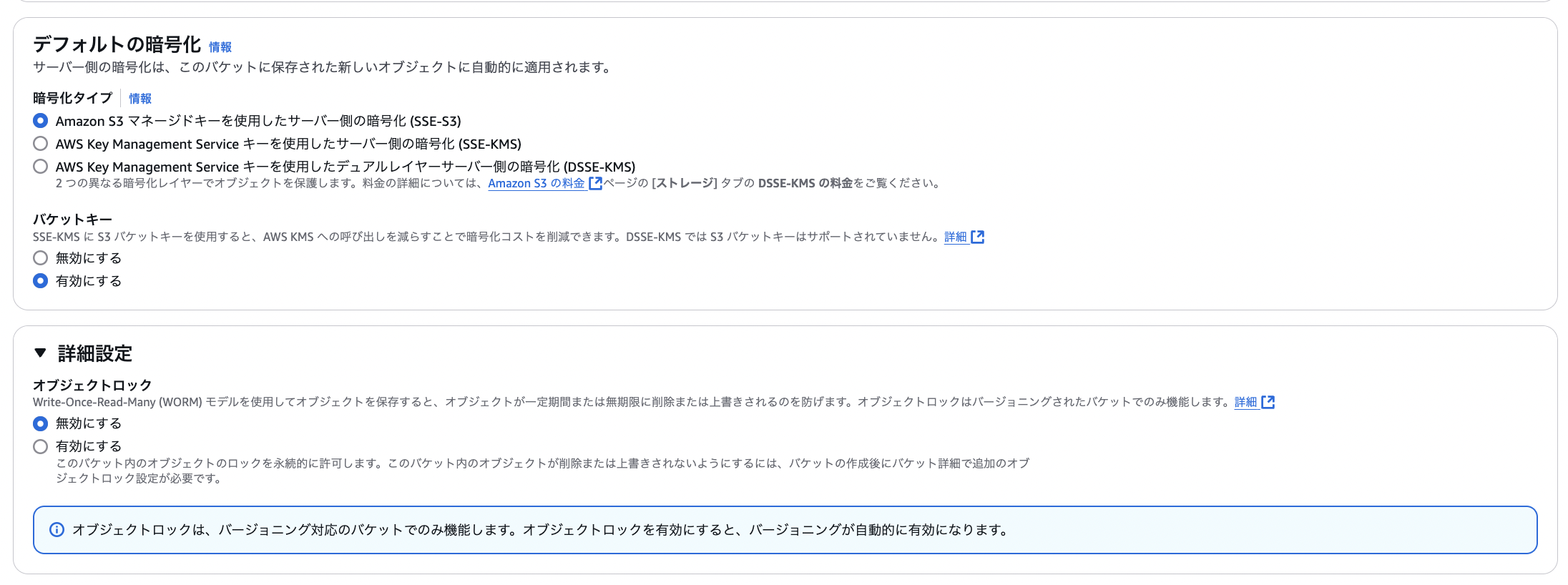
Task: Enable object lock 有効にする radio
Action: click(41, 446)
